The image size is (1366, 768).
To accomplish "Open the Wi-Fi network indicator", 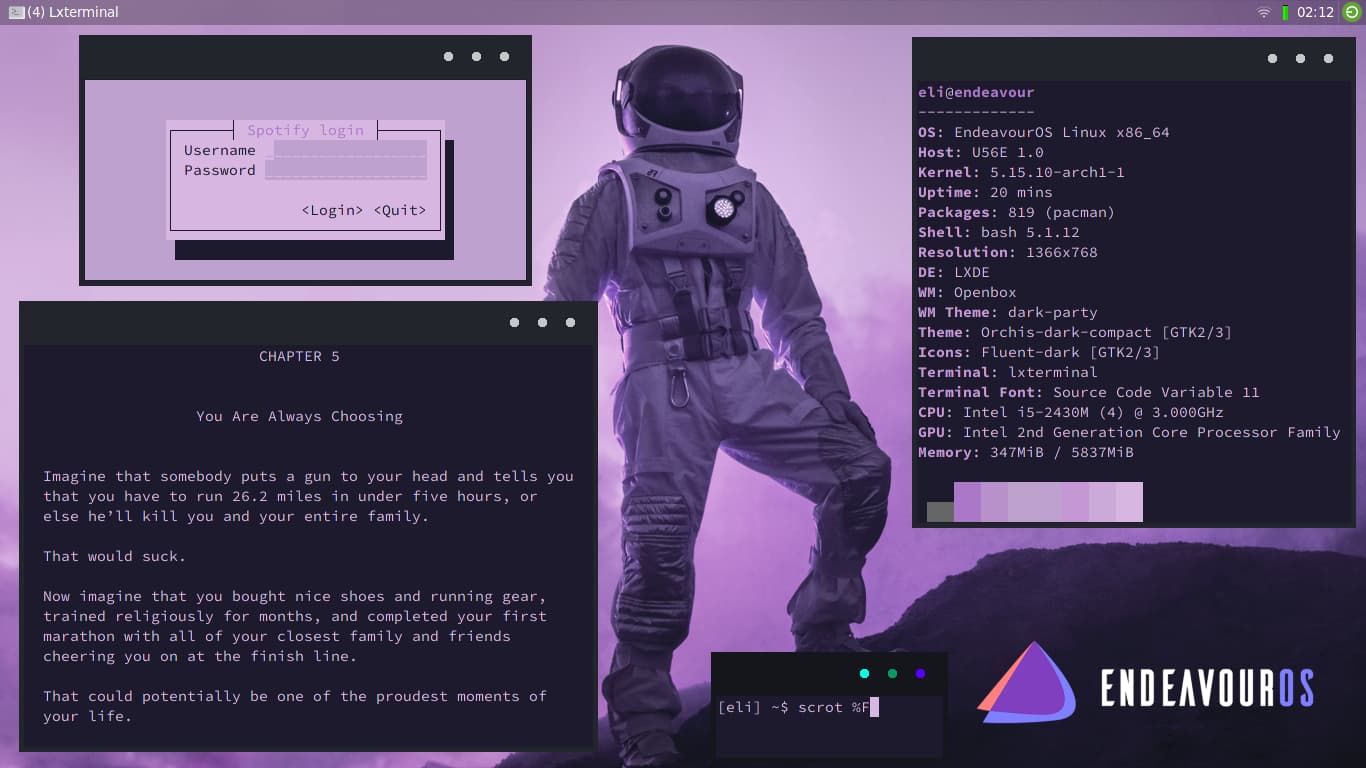I will click(x=1264, y=12).
